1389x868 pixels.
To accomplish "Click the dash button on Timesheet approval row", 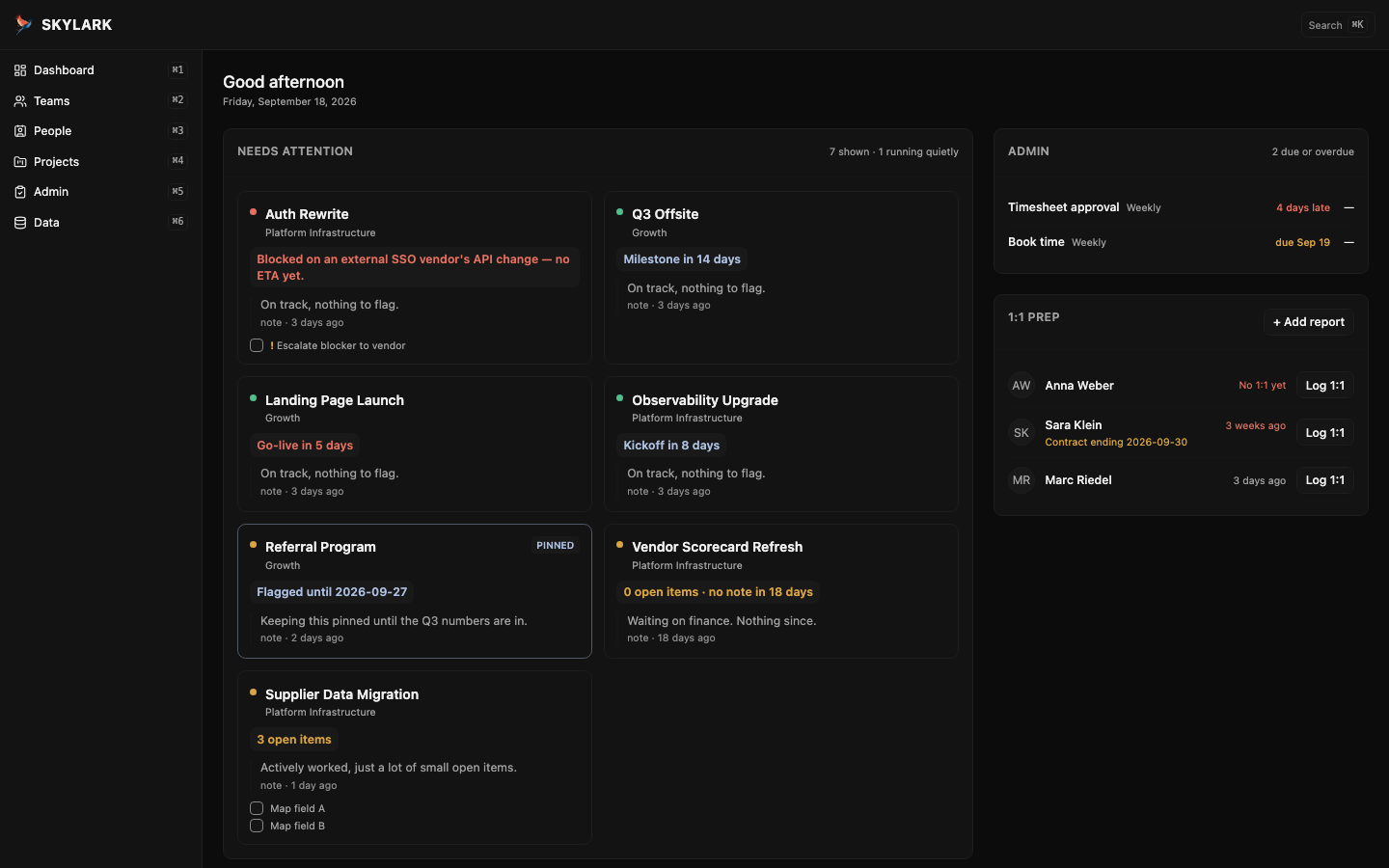I will pyautogui.click(x=1348, y=207).
